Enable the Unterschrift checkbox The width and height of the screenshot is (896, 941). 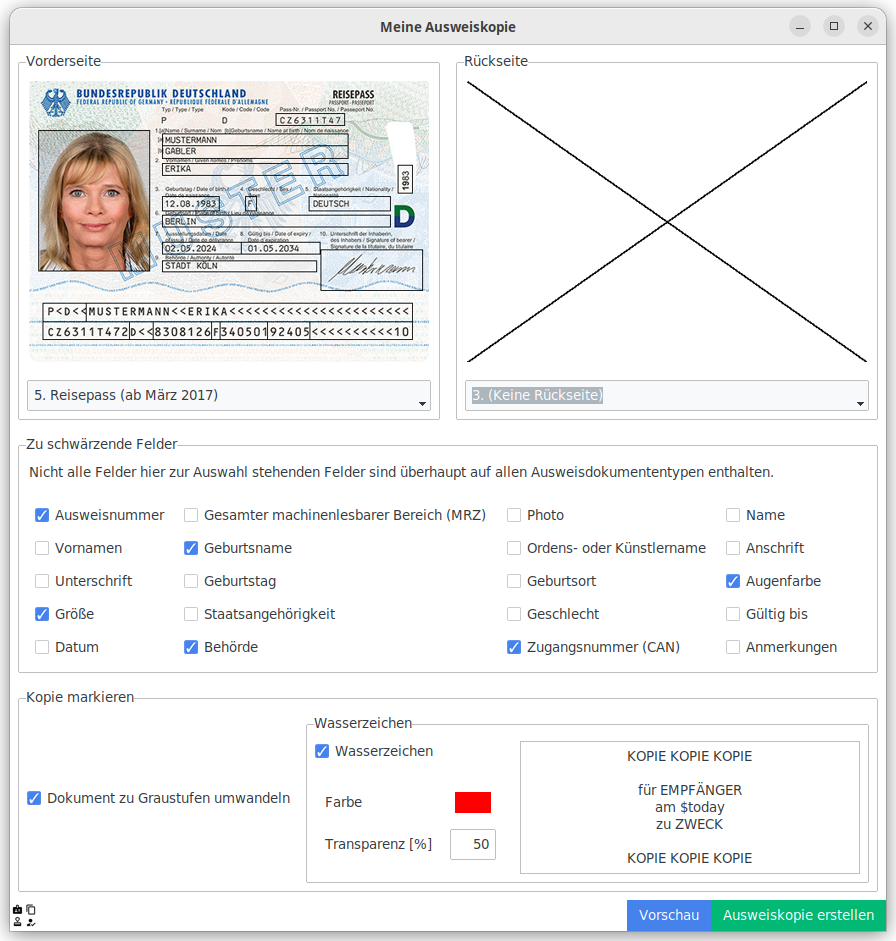[42, 581]
